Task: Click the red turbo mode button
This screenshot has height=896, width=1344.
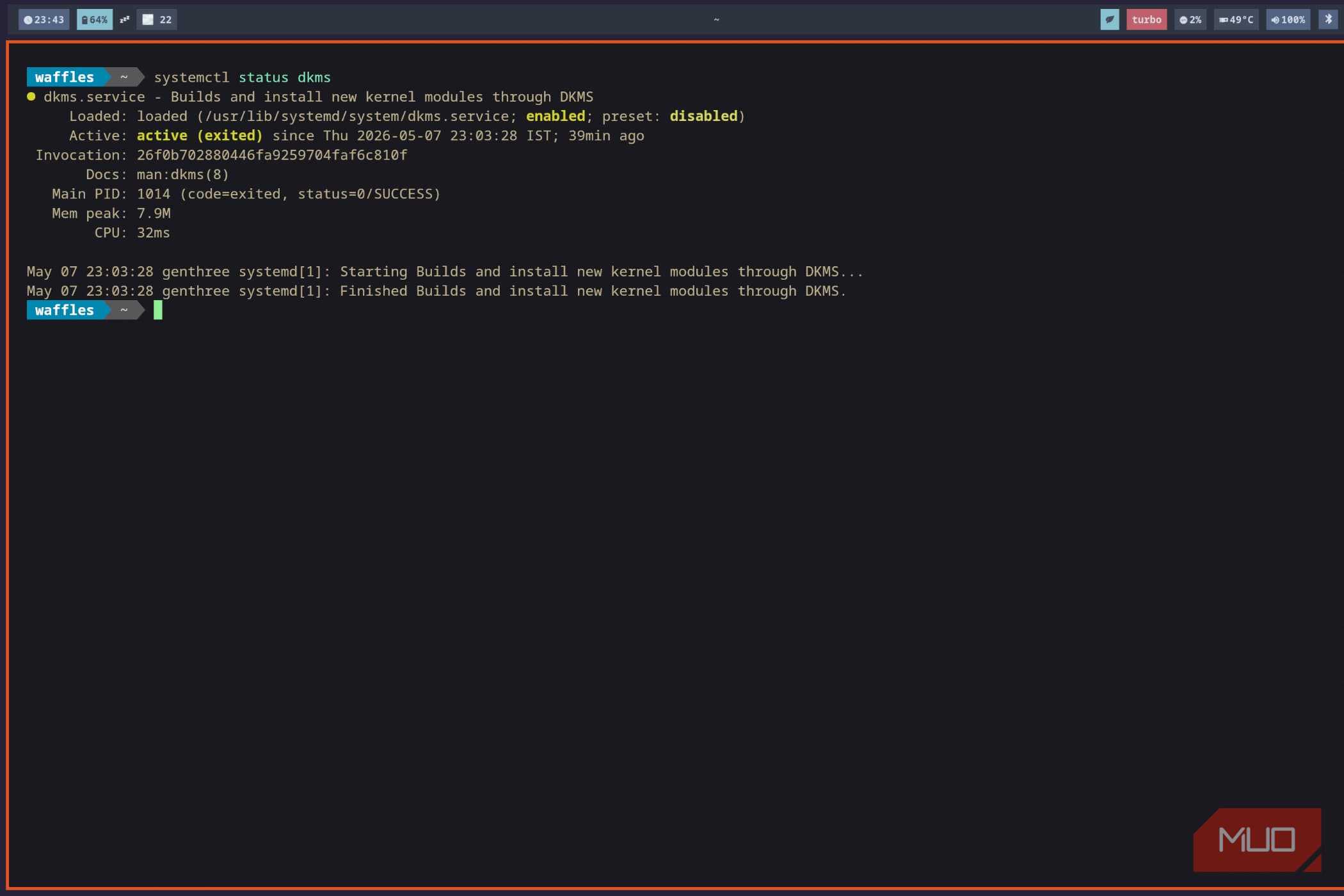Action: (1146, 20)
